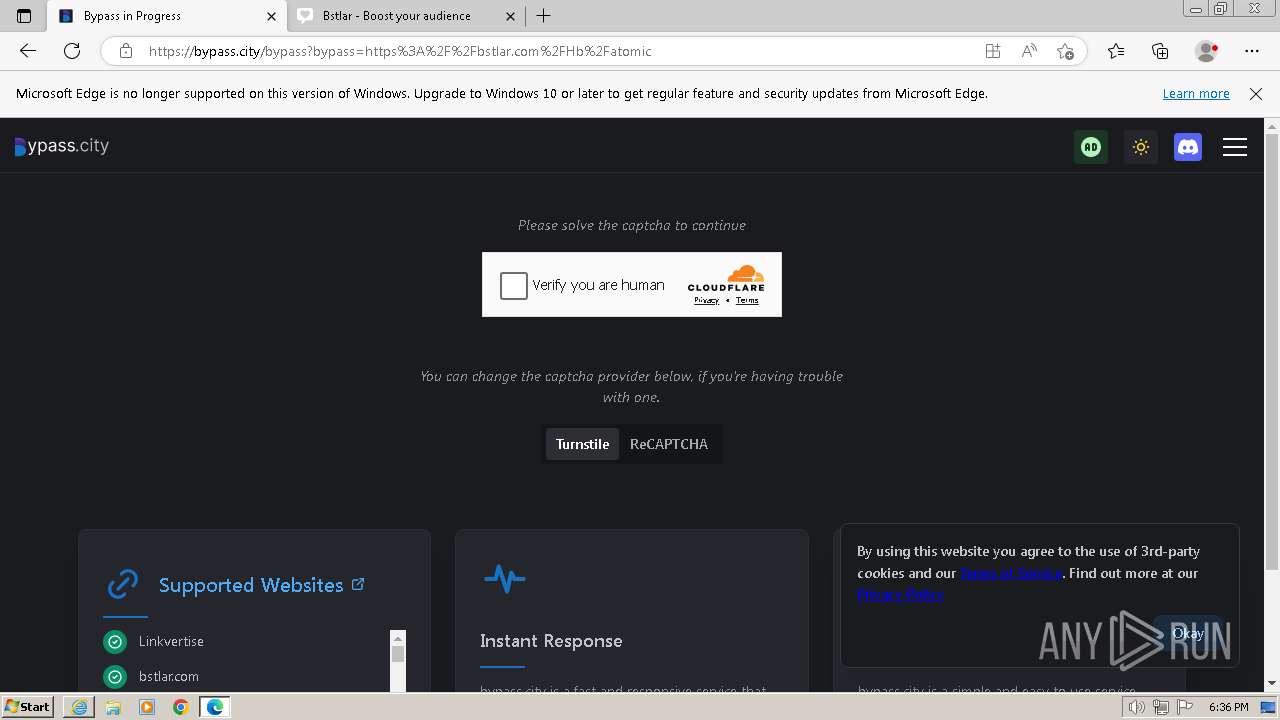The height and width of the screenshot is (720, 1280).
Task: Open Edge Settings and more menu
Action: [1252, 51]
